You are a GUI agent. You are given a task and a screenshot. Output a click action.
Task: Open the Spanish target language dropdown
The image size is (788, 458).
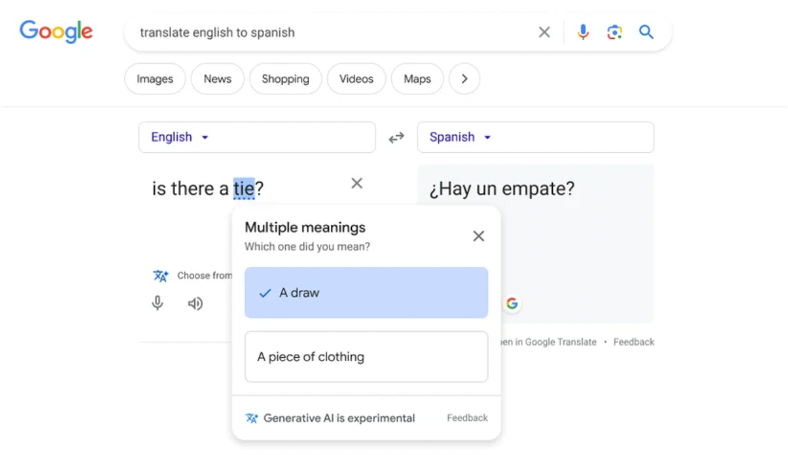click(x=536, y=137)
